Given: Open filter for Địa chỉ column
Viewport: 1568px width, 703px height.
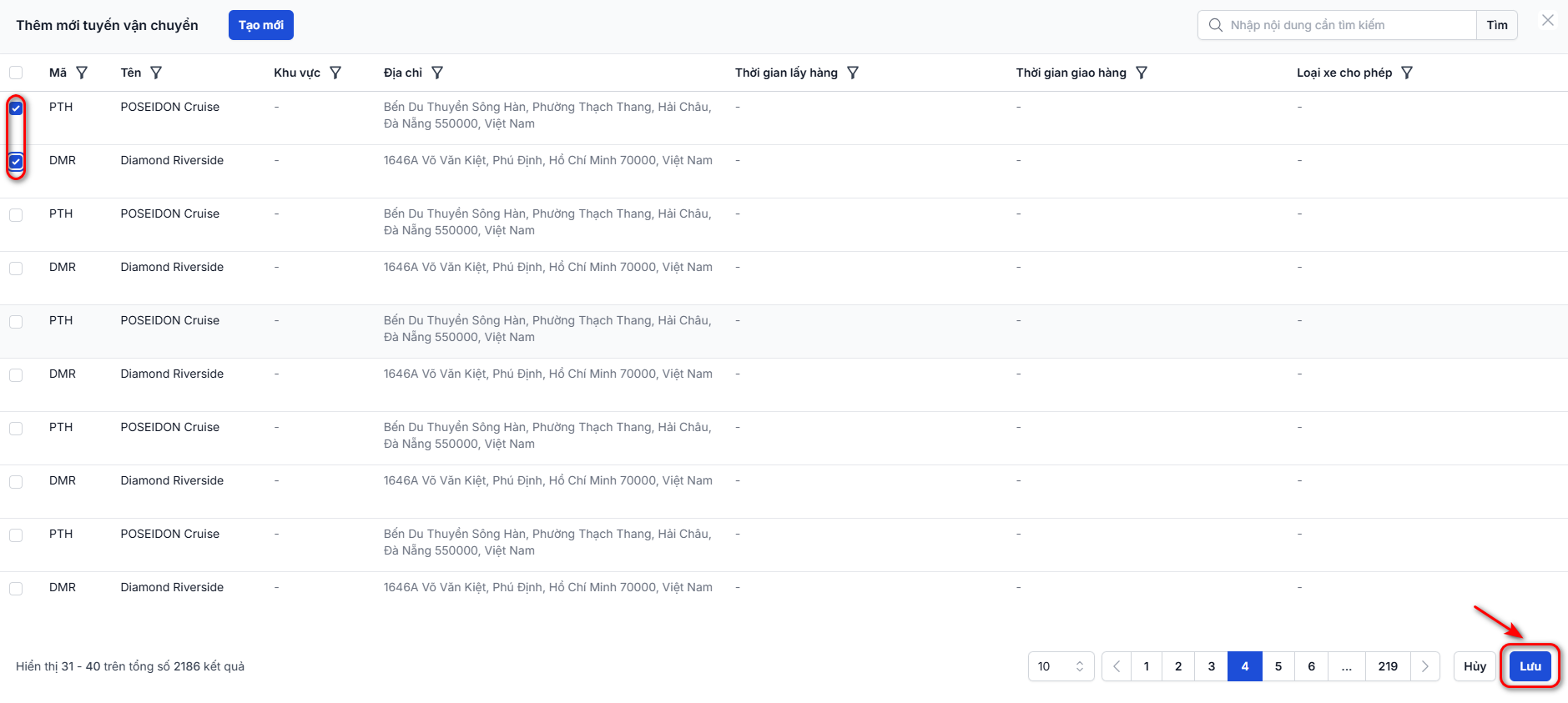Looking at the screenshot, I should click(437, 73).
